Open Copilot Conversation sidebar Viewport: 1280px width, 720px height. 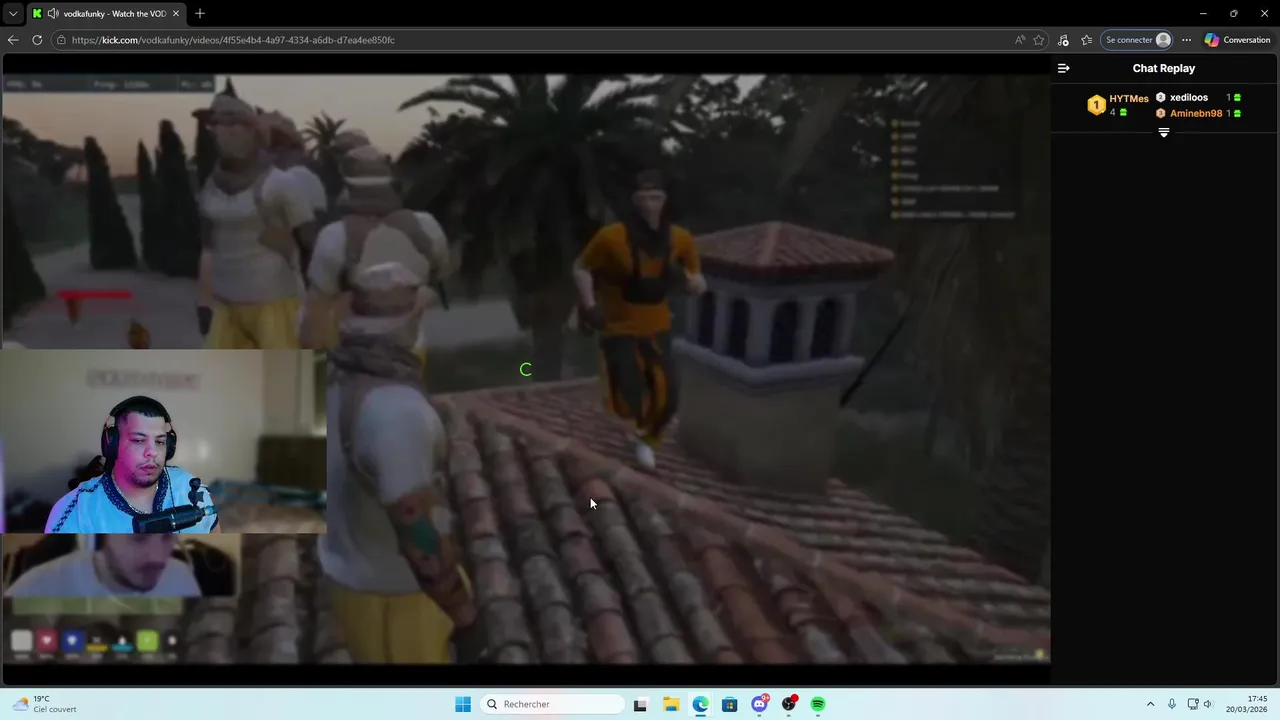pos(1238,40)
